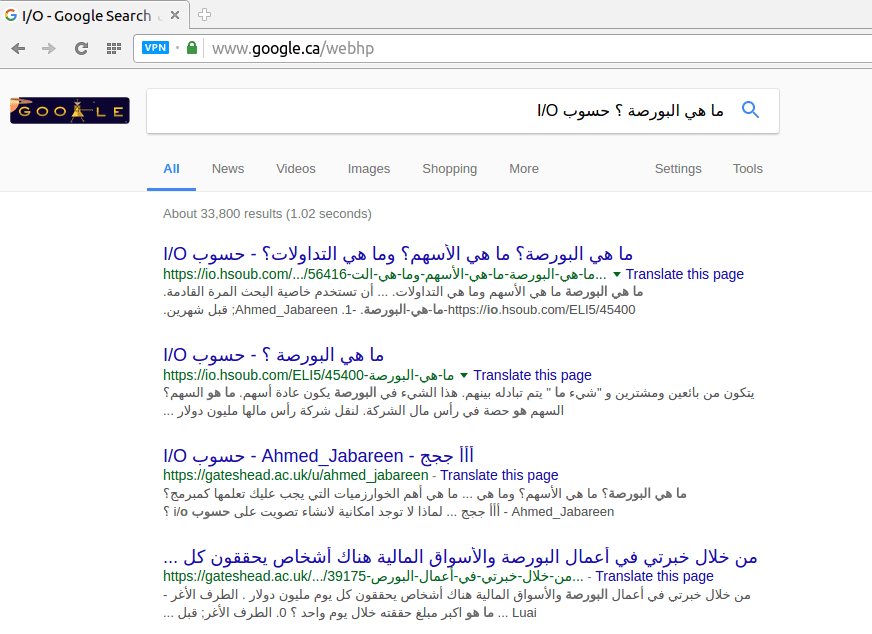The image size is (872, 634).
Task: Select the News results tab
Action: pos(228,169)
